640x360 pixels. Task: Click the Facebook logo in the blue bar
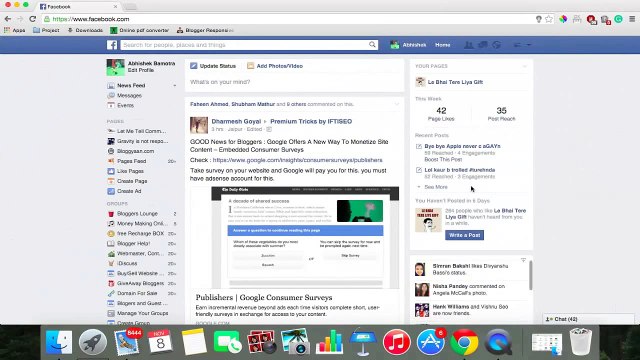point(112,45)
